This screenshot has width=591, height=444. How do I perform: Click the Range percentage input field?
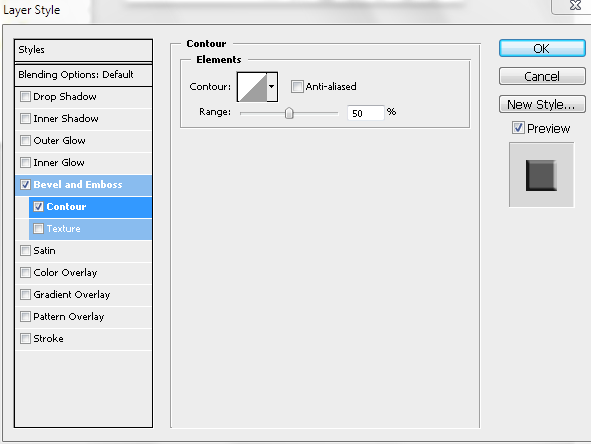pyautogui.click(x=366, y=113)
